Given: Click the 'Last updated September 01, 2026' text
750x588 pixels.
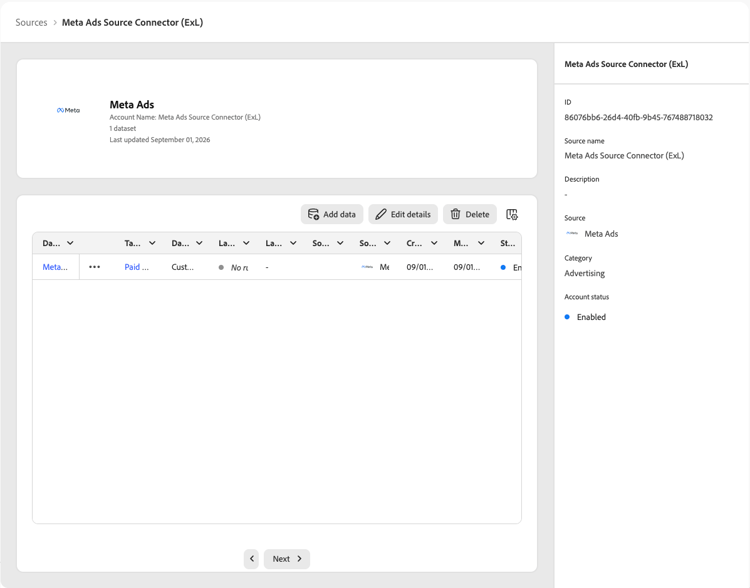Looking at the screenshot, I should click(x=160, y=140).
